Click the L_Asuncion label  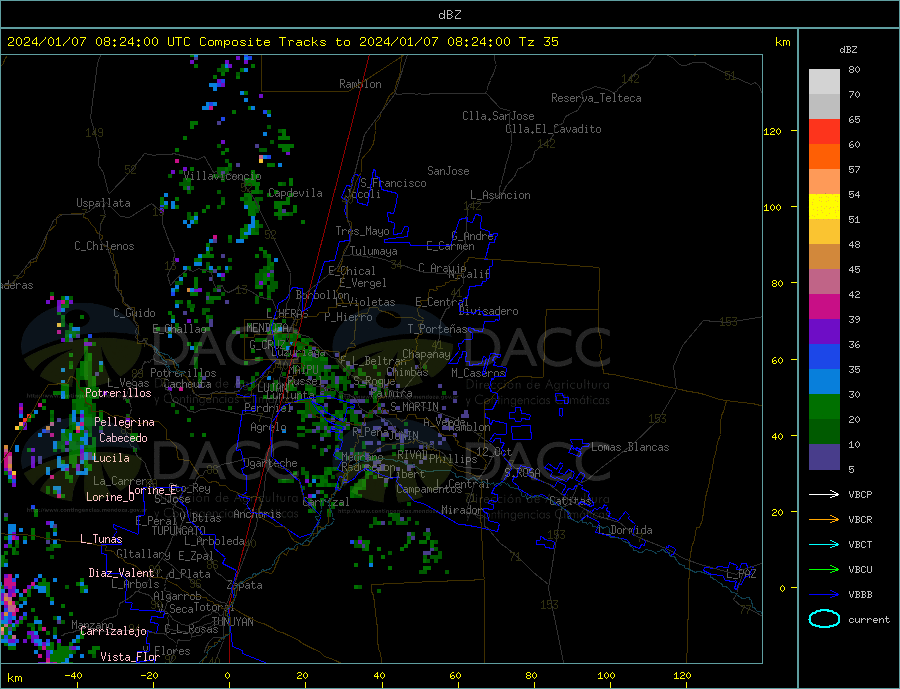coord(500,195)
